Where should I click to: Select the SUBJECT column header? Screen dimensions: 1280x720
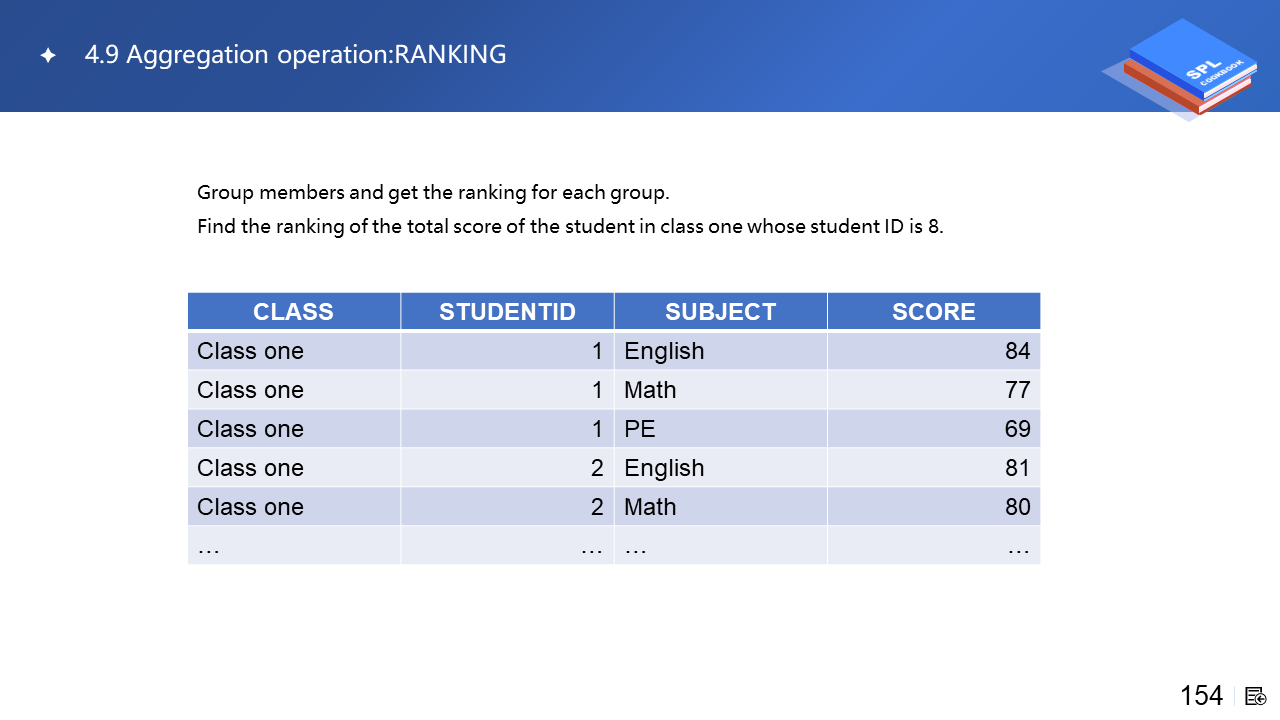(720, 312)
